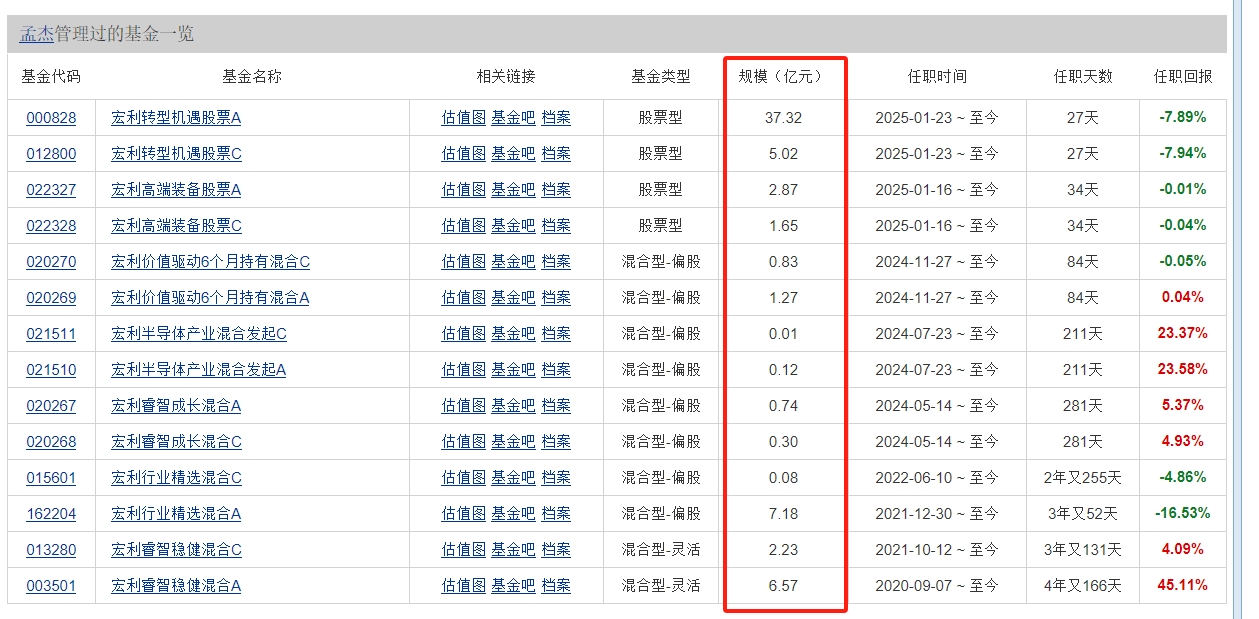Open 估值图 for fund 003501

pos(464,586)
